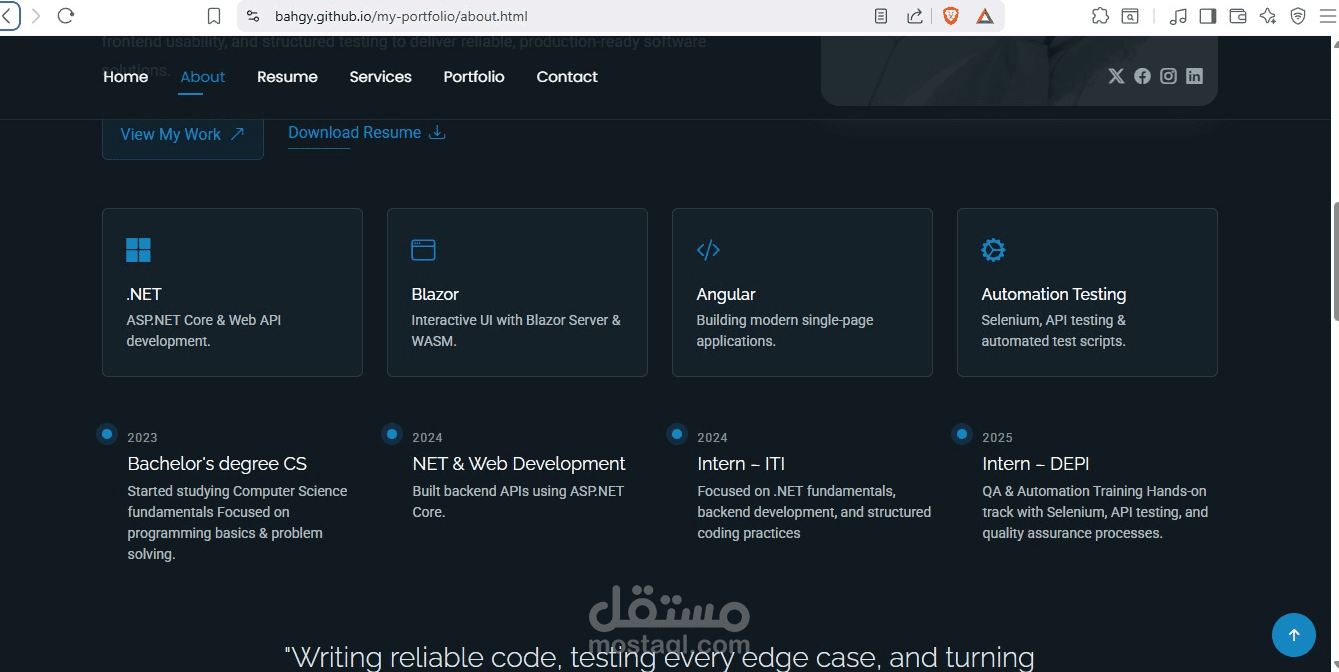
Task: Click the Brave Rewards triangle icon
Action: [x=985, y=16]
